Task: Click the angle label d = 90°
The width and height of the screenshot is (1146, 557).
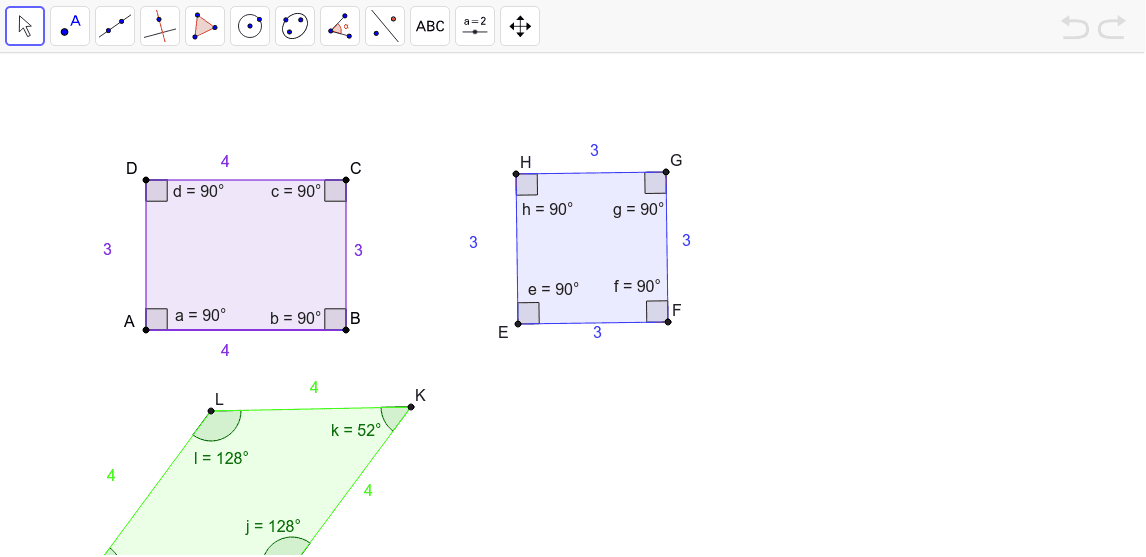Action: [x=199, y=192]
